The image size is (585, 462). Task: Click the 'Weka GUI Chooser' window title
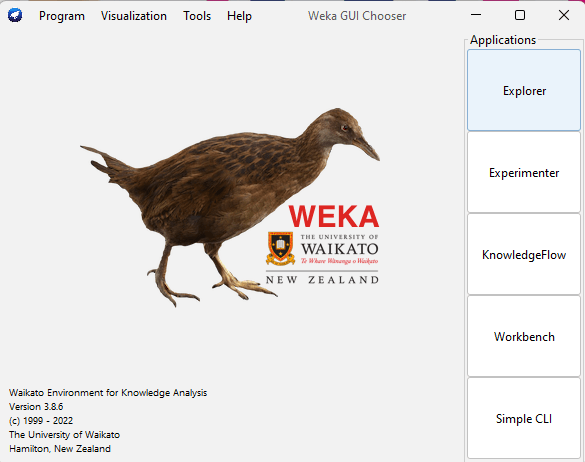coord(357,16)
